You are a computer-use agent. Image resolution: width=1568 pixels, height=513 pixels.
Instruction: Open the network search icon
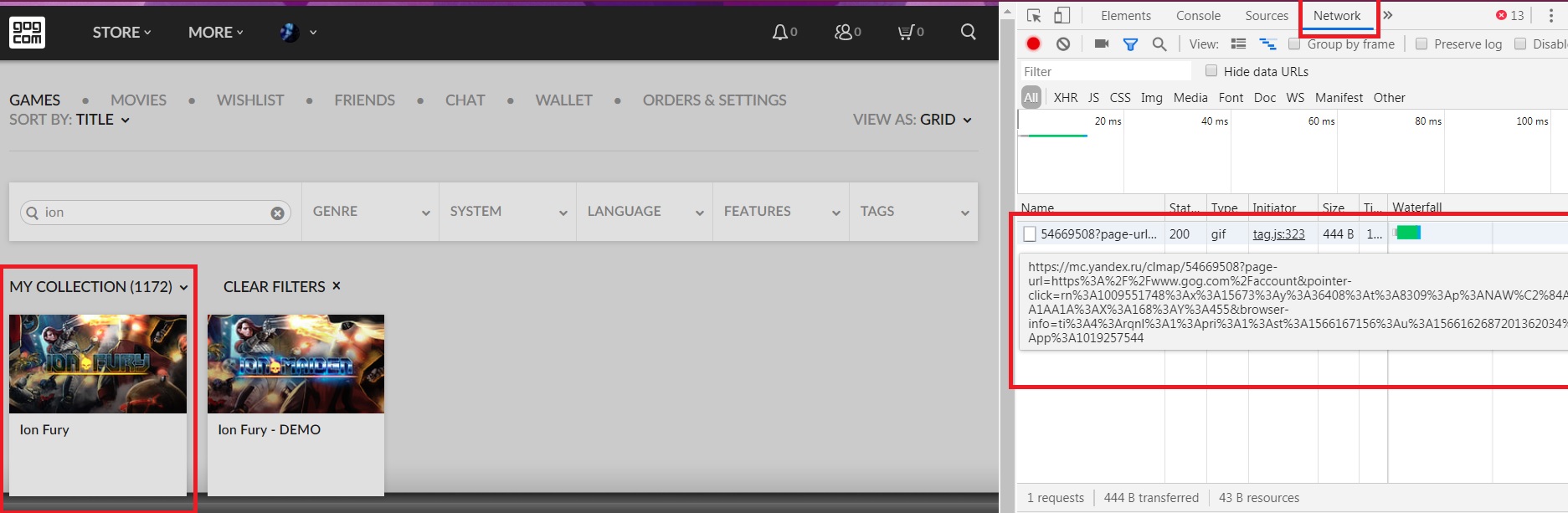pos(1159,44)
